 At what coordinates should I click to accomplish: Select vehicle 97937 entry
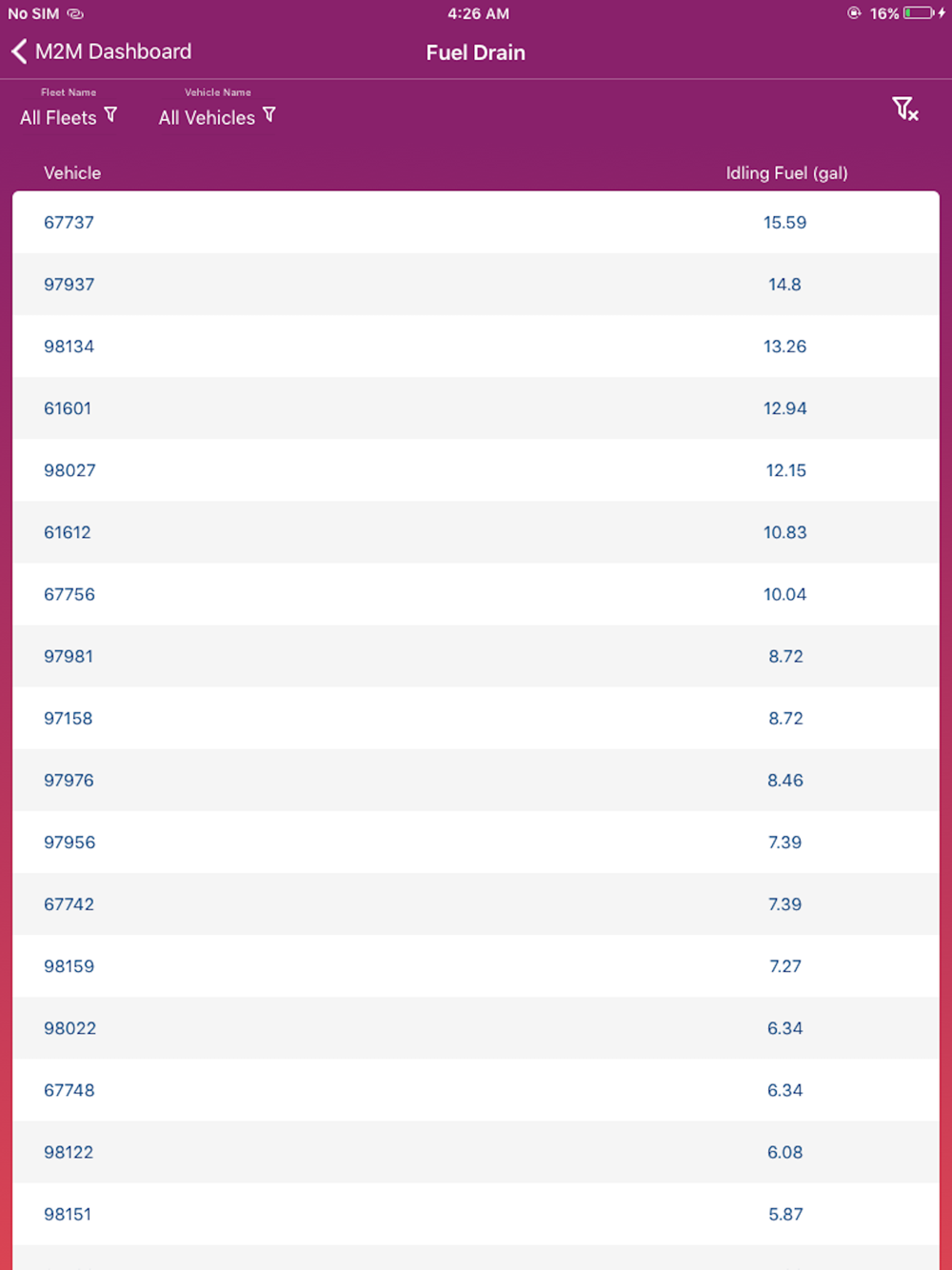point(69,285)
